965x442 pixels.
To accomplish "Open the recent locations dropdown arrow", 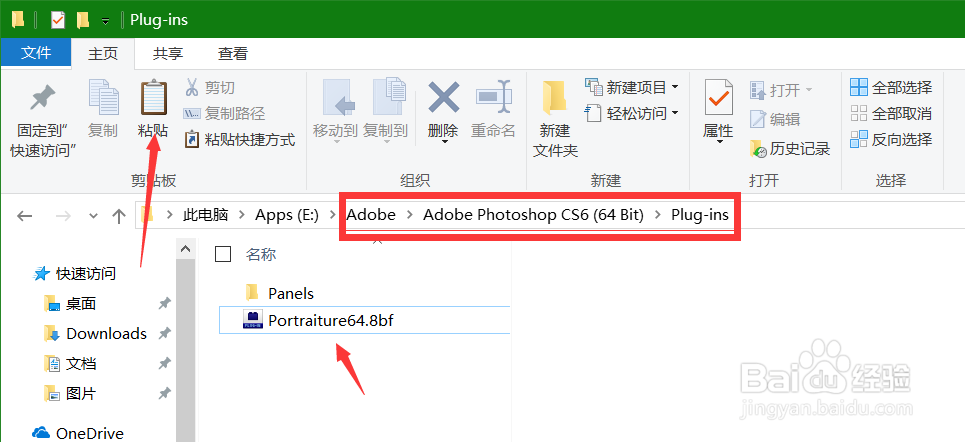I will (93, 216).
